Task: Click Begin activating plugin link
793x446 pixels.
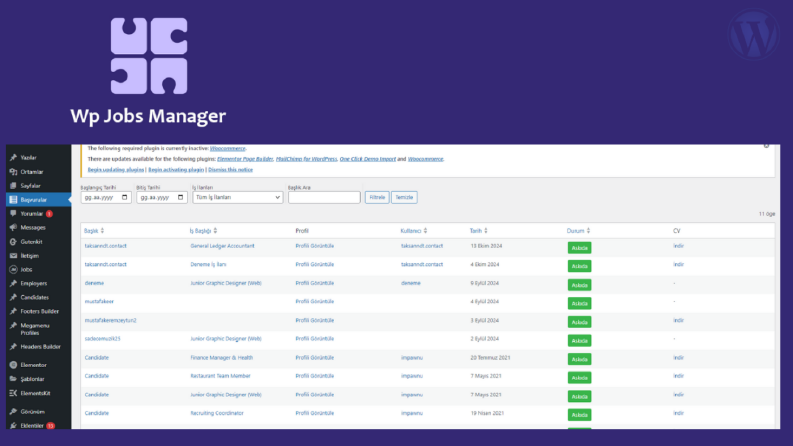Action: (176, 170)
